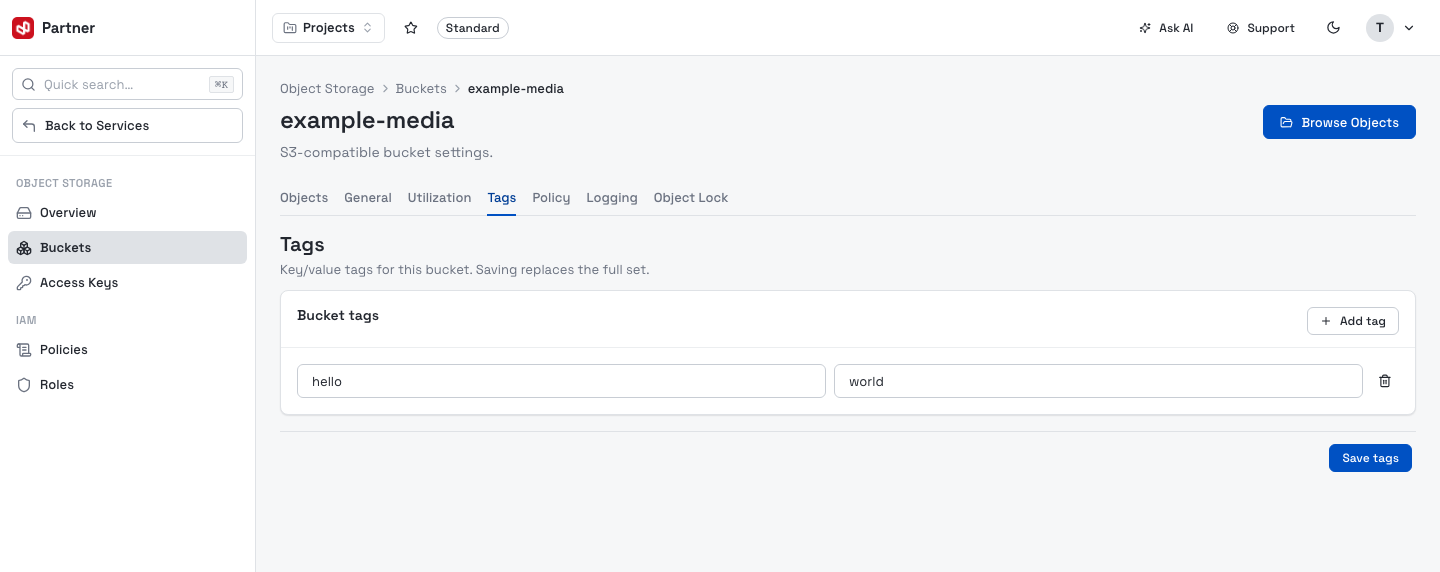This screenshot has width=1440, height=572.
Task: Click Browse Objects button
Action: pos(1339,122)
